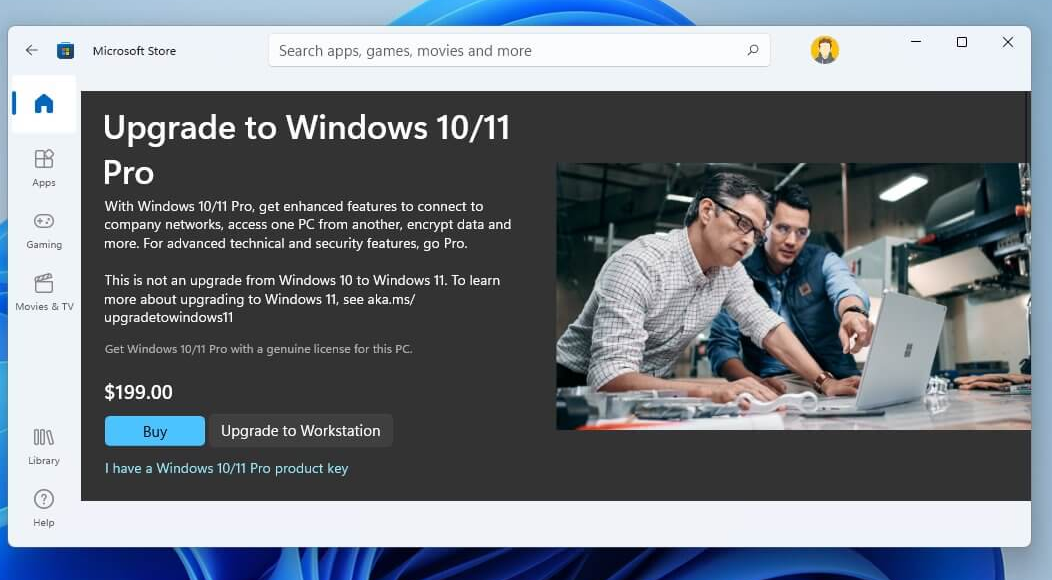Viewport: 1052px width, 580px height.
Task: Open the Library section
Action: (x=43, y=446)
